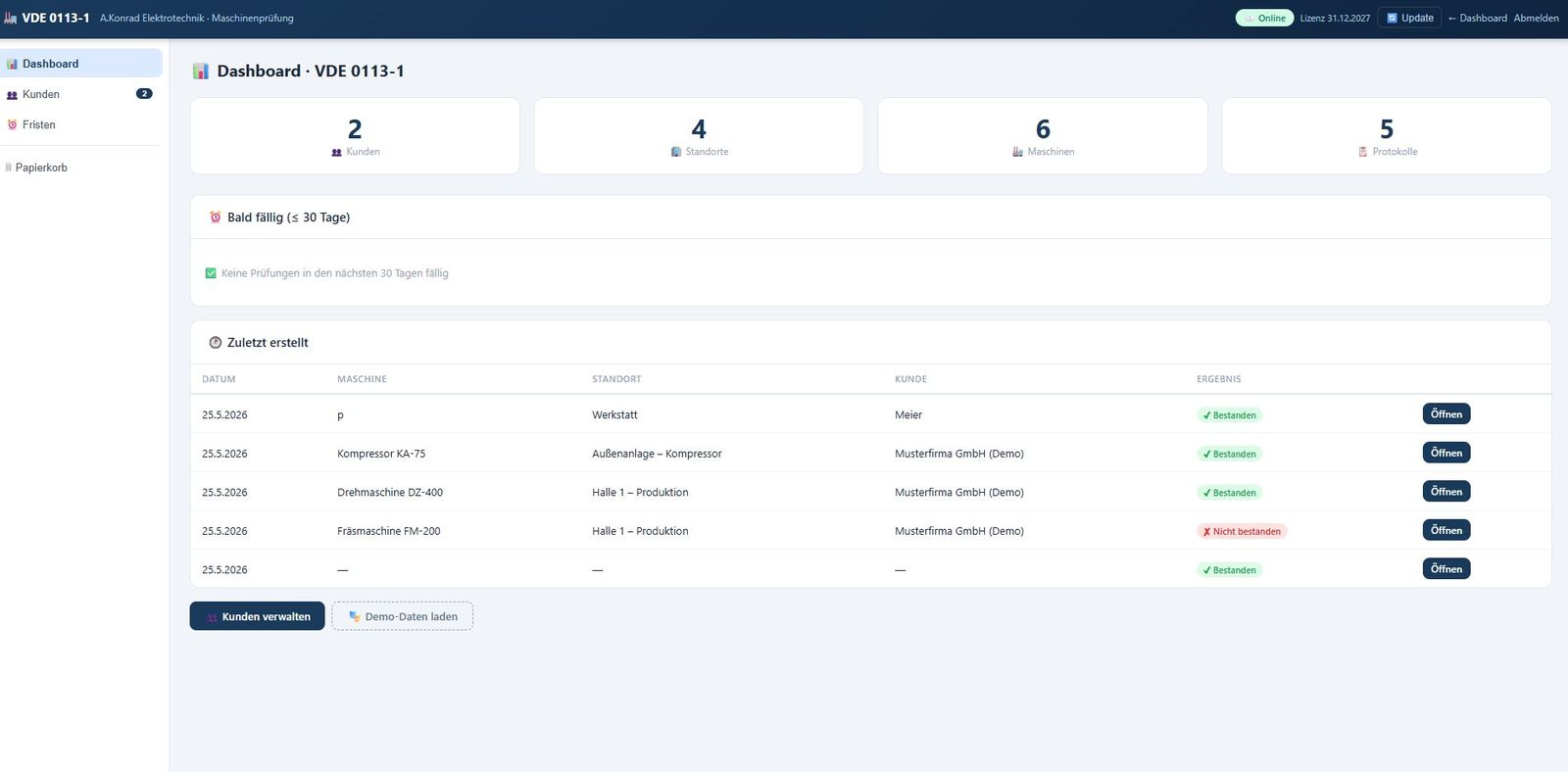Viewport: 1568px width, 772px height.
Task: Click the Bald fällig (≤ 30 Tage) heading
Action: coord(288,217)
